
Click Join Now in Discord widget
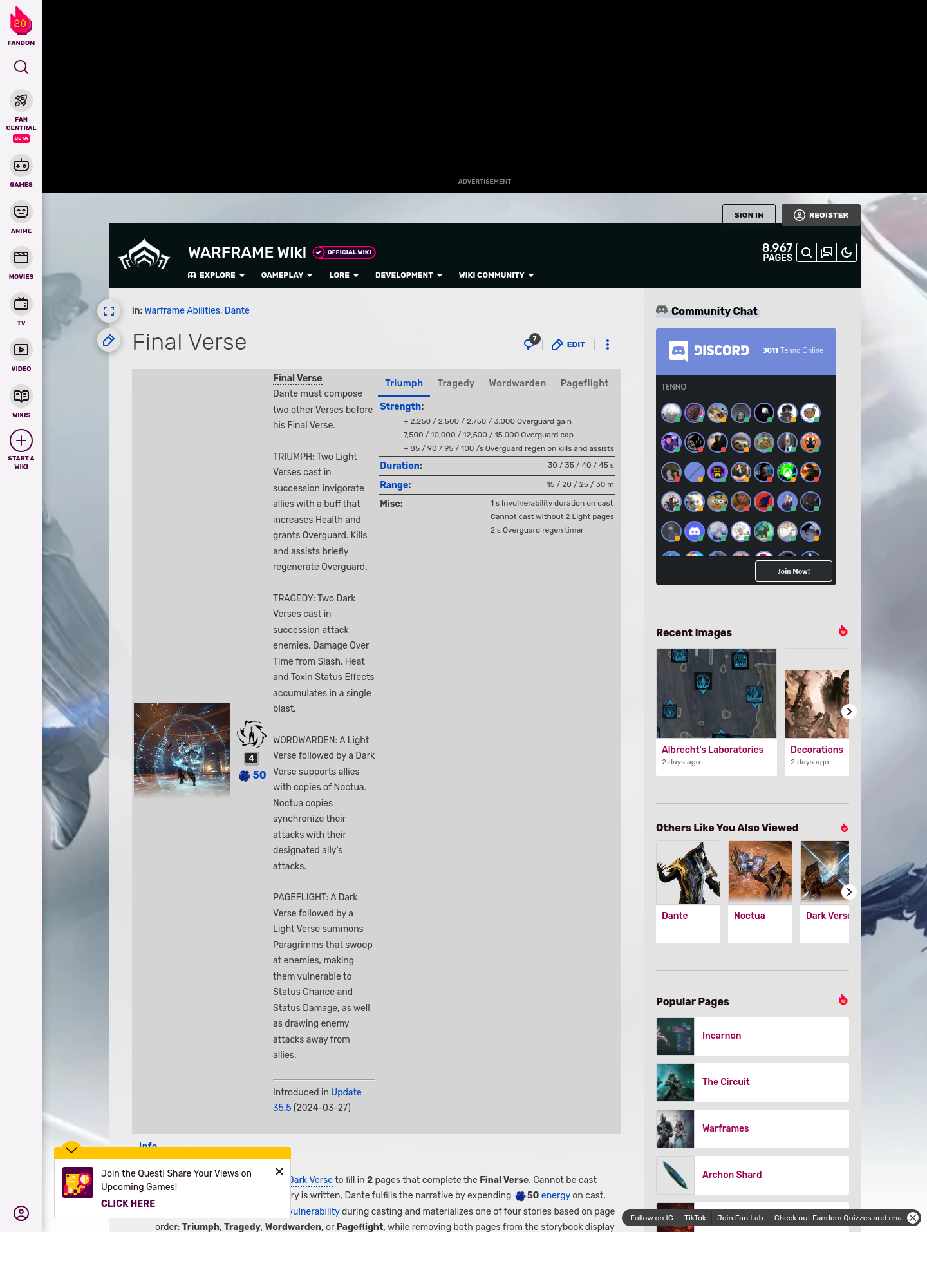coord(793,571)
